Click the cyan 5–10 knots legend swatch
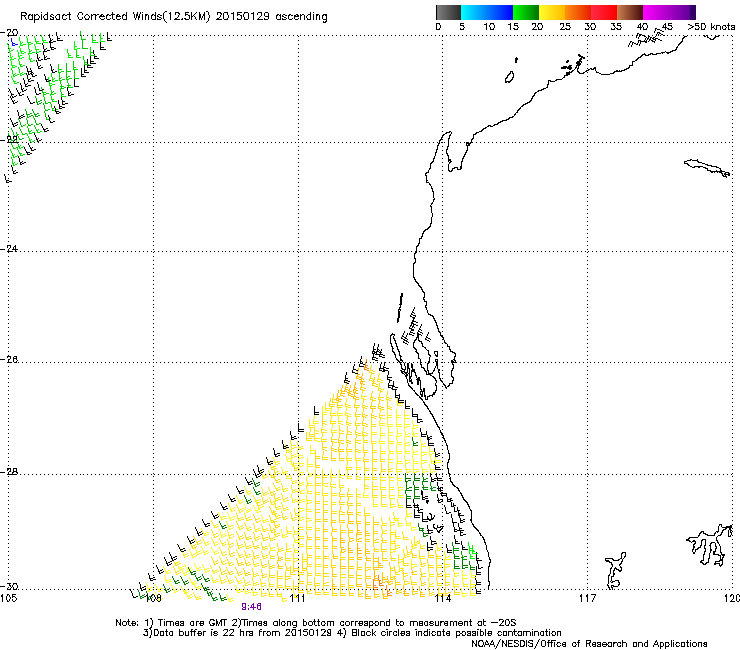The height and width of the screenshot is (650, 740). 474,12
